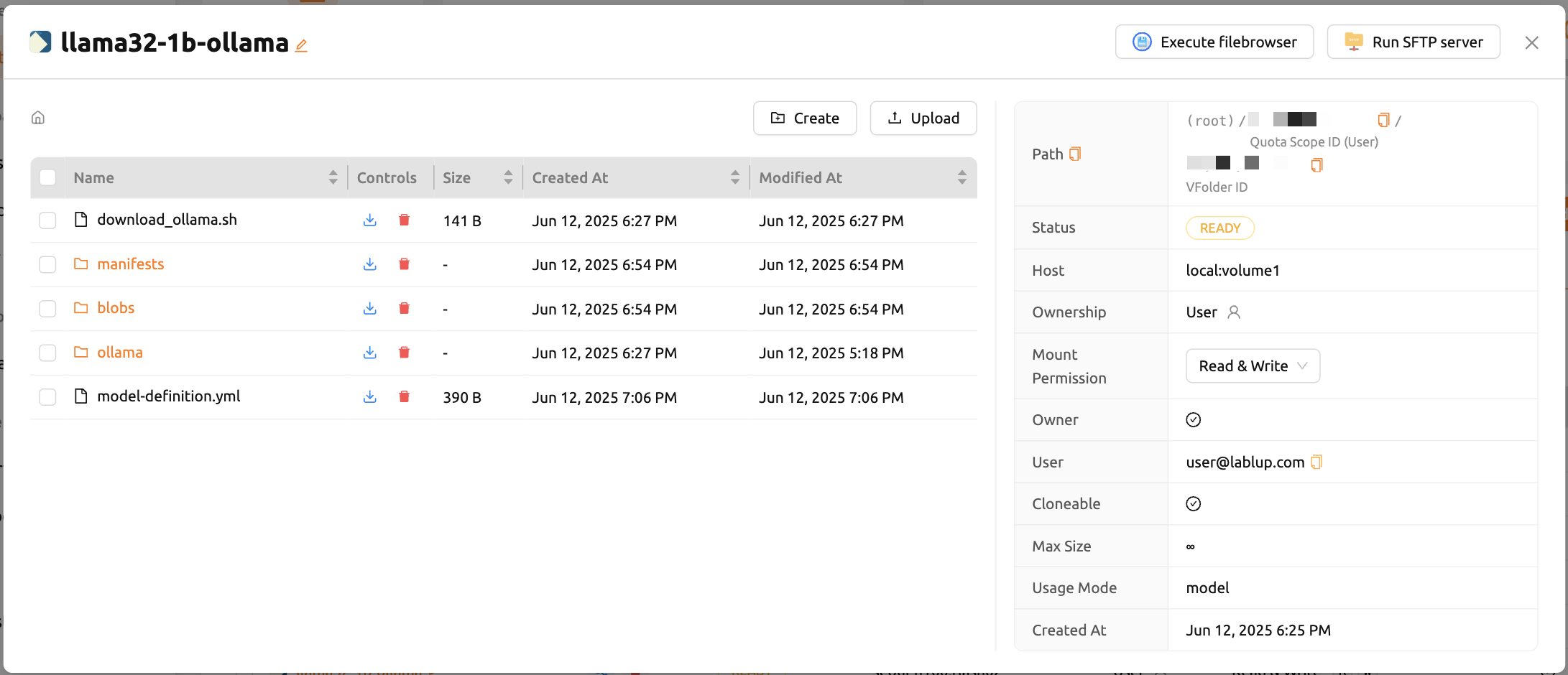Image resolution: width=1568 pixels, height=675 pixels.
Task: Click the Jun 12, 2025 6:25 PM created value
Action: click(1258, 630)
